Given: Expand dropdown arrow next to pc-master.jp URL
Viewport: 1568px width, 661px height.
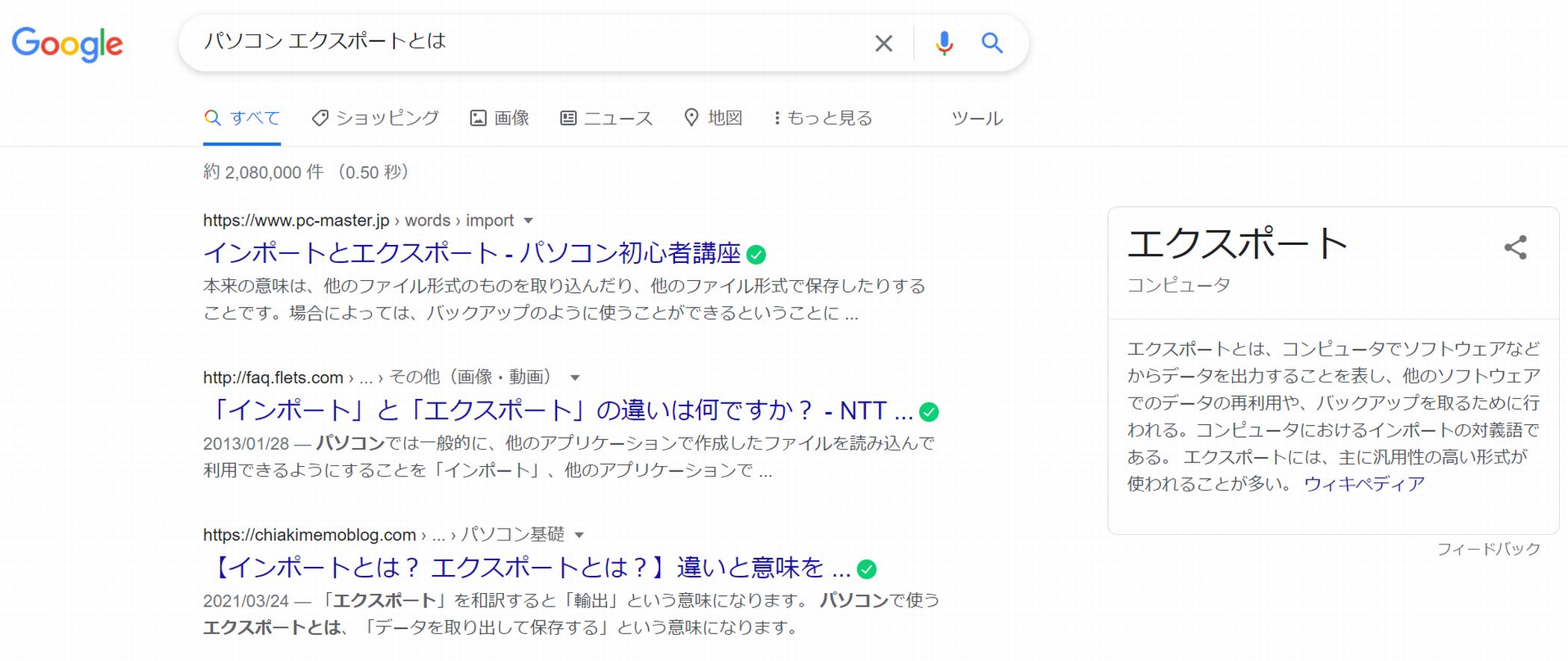Looking at the screenshot, I should [529, 221].
